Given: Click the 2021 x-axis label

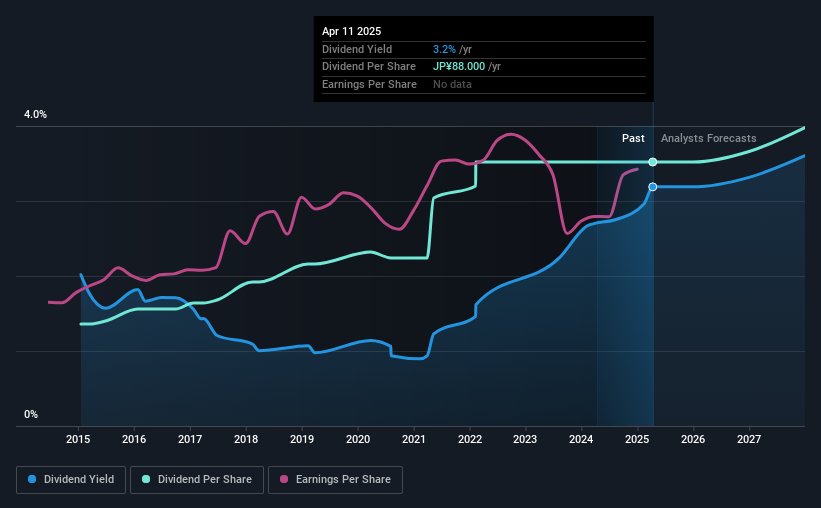Looking at the screenshot, I should tap(414, 439).
